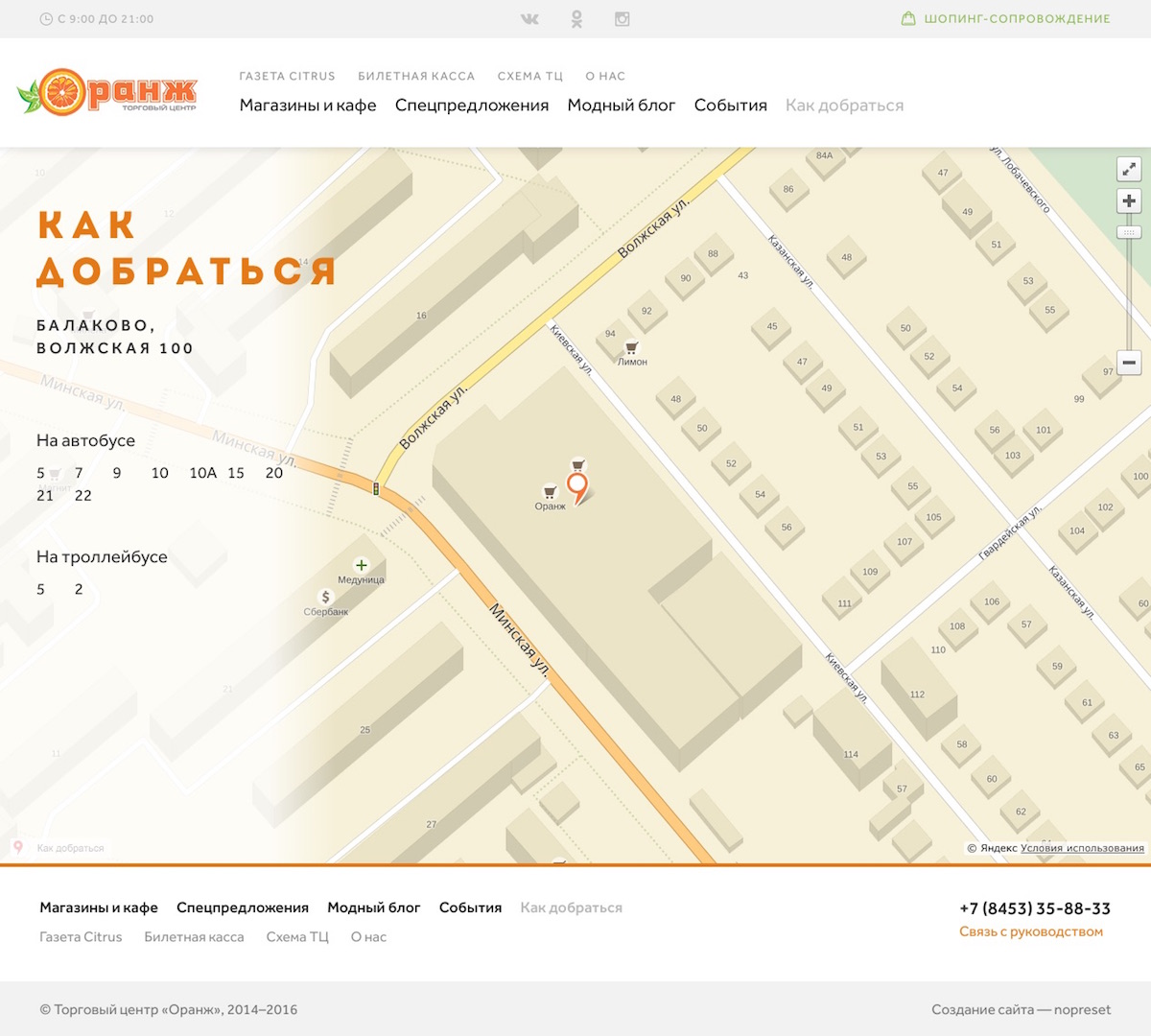
Task: Open Спецпредложения in main menu
Action: tap(472, 106)
